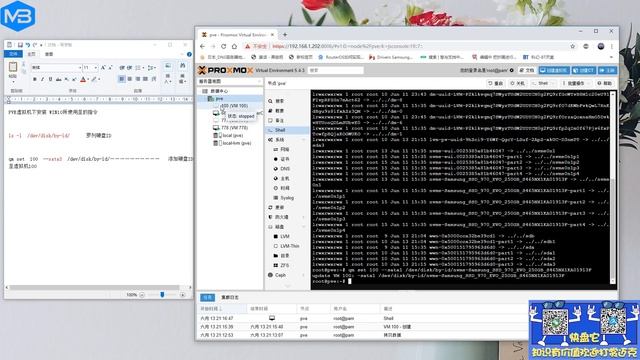The height and width of the screenshot is (360, 640).
Task: Click Increase indent icon in WordPad
Action: [x=129, y=67]
